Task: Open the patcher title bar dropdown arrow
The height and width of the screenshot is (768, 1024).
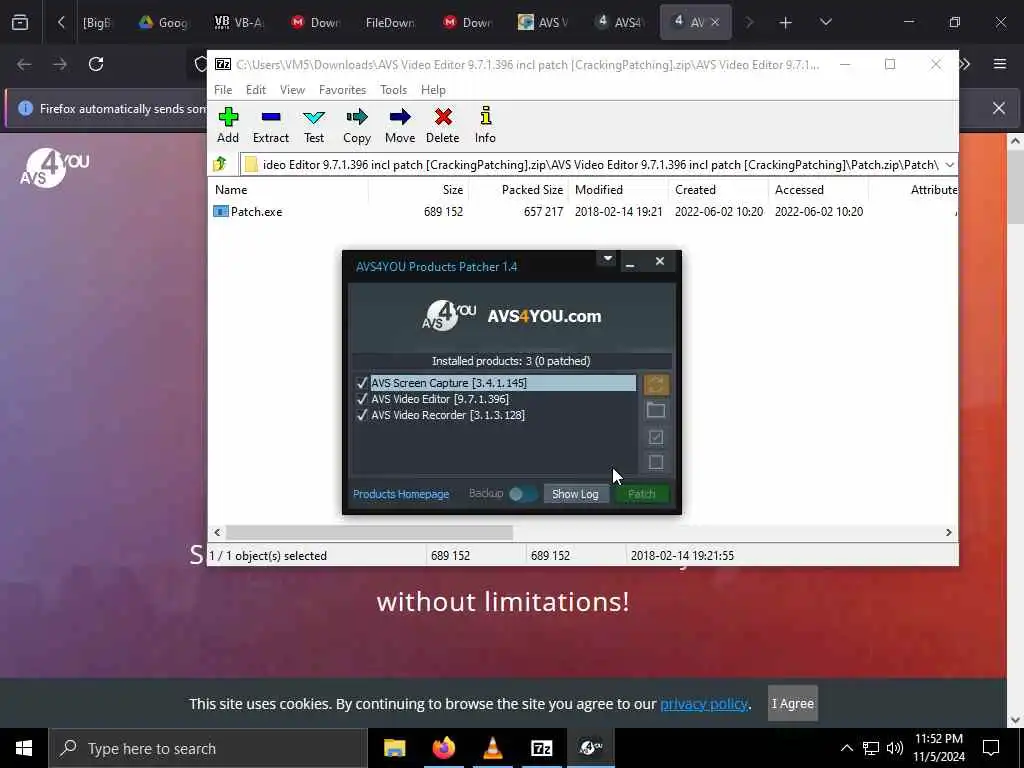Action: coord(607,259)
